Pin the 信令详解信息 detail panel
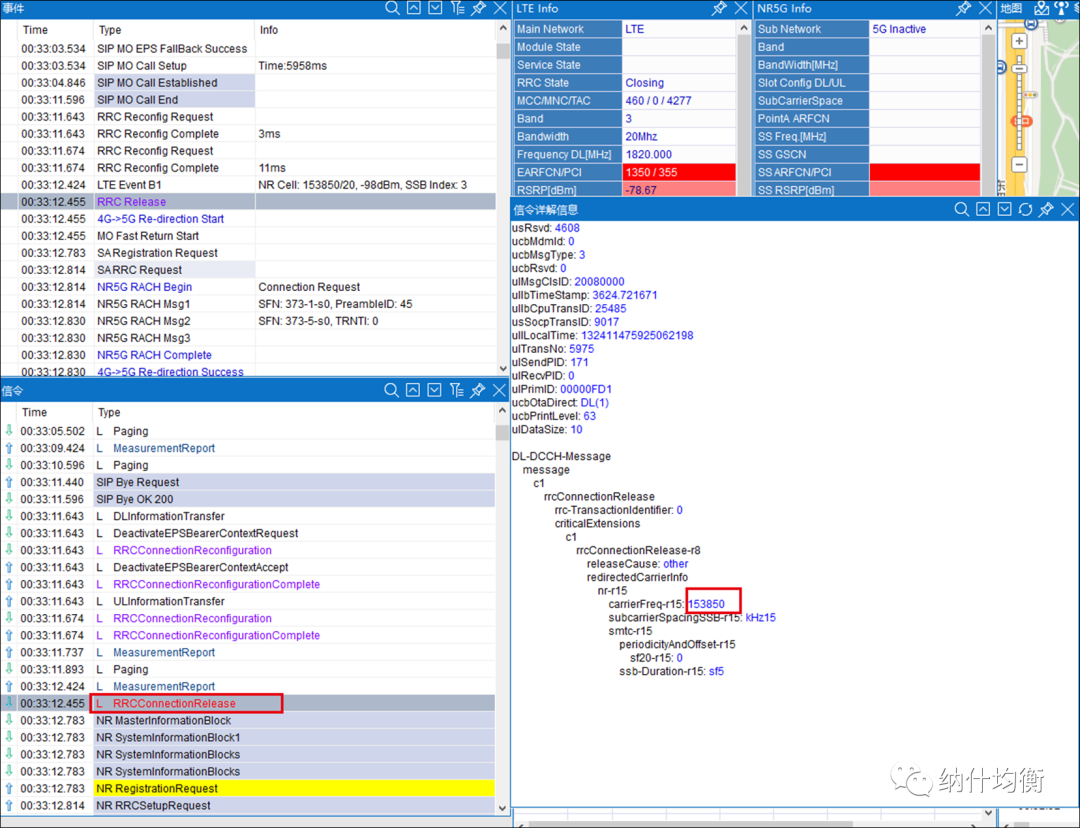Screen dimensions: 1080x828 pyautogui.click(x=1046, y=209)
